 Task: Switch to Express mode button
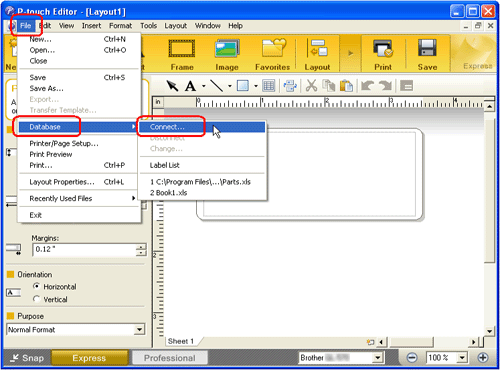[x=89, y=358]
